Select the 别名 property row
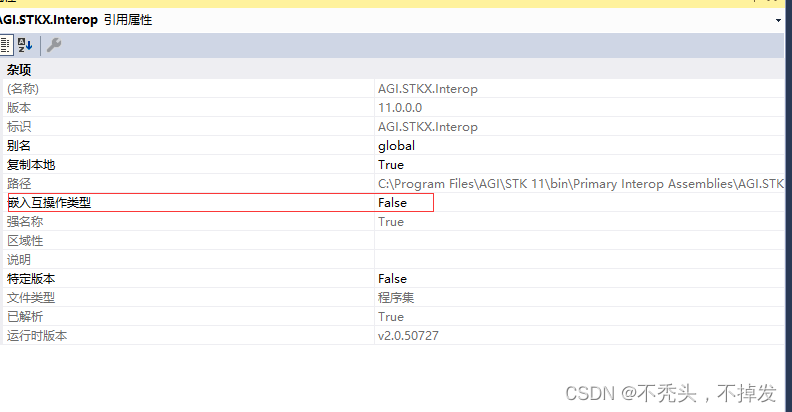The image size is (792, 412). (393, 146)
